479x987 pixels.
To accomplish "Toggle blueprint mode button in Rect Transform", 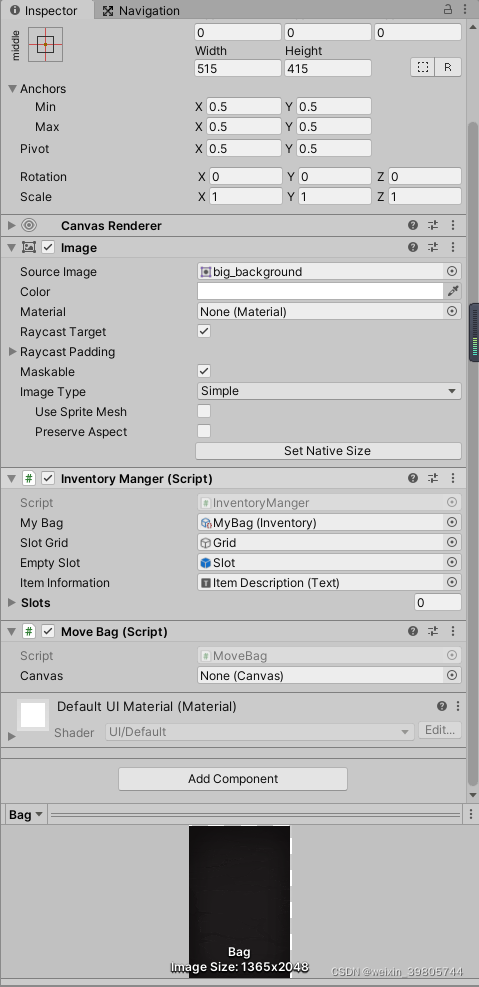I will [422, 67].
